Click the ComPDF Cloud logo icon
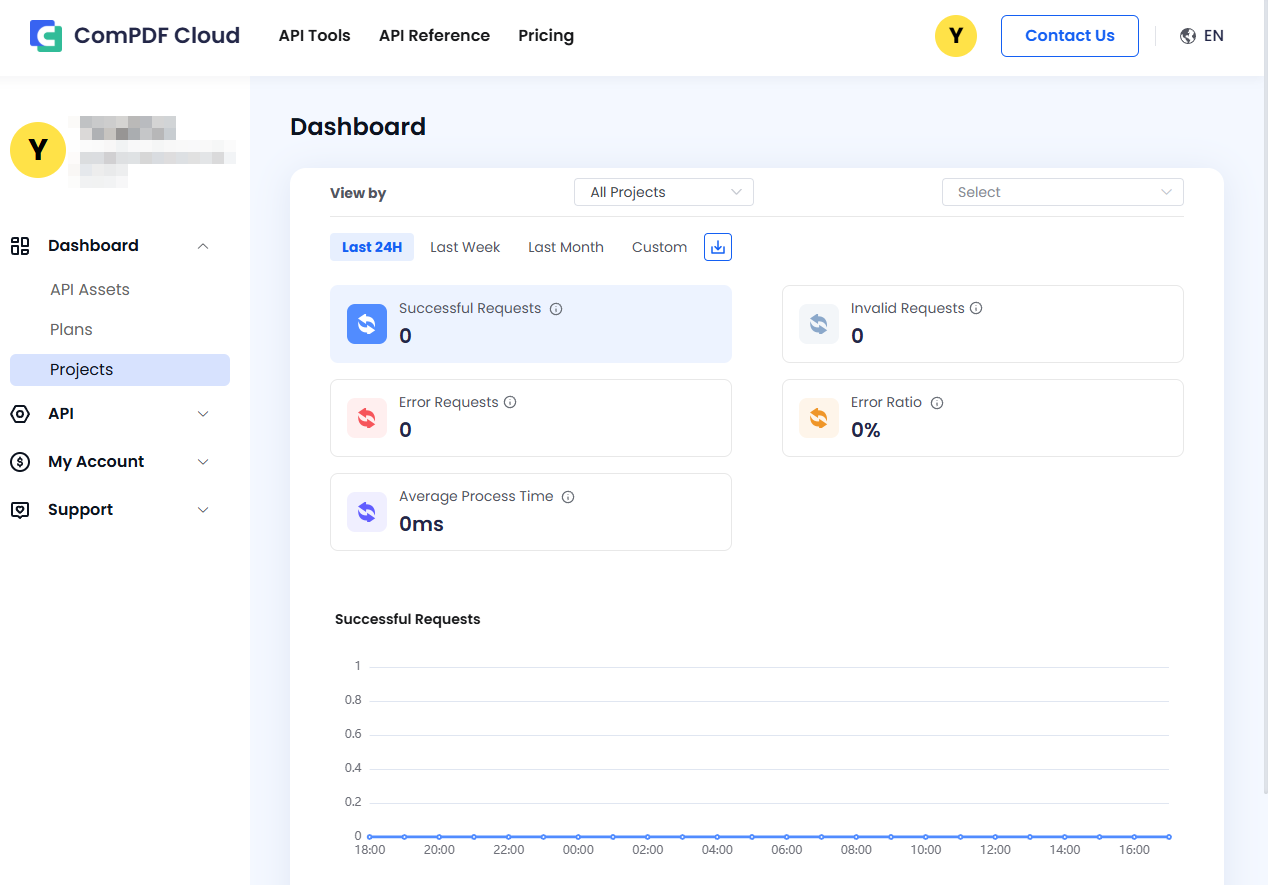This screenshot has height=885, width=1268. (x=45, y=35)
